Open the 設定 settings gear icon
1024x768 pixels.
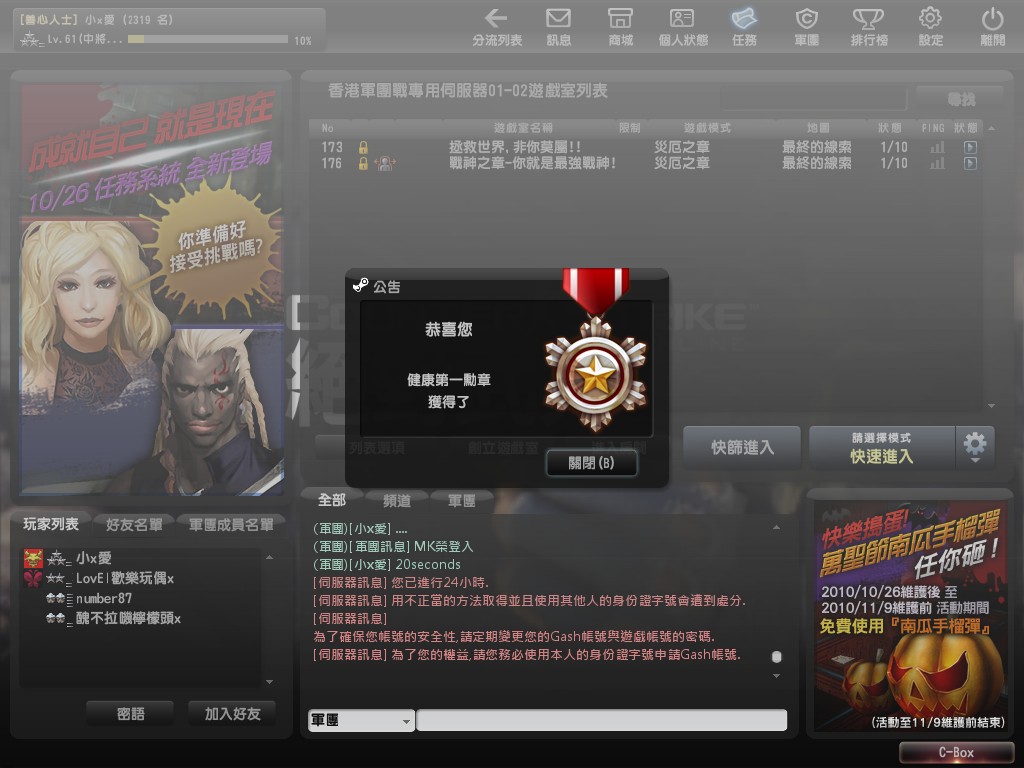pos(931,27)
